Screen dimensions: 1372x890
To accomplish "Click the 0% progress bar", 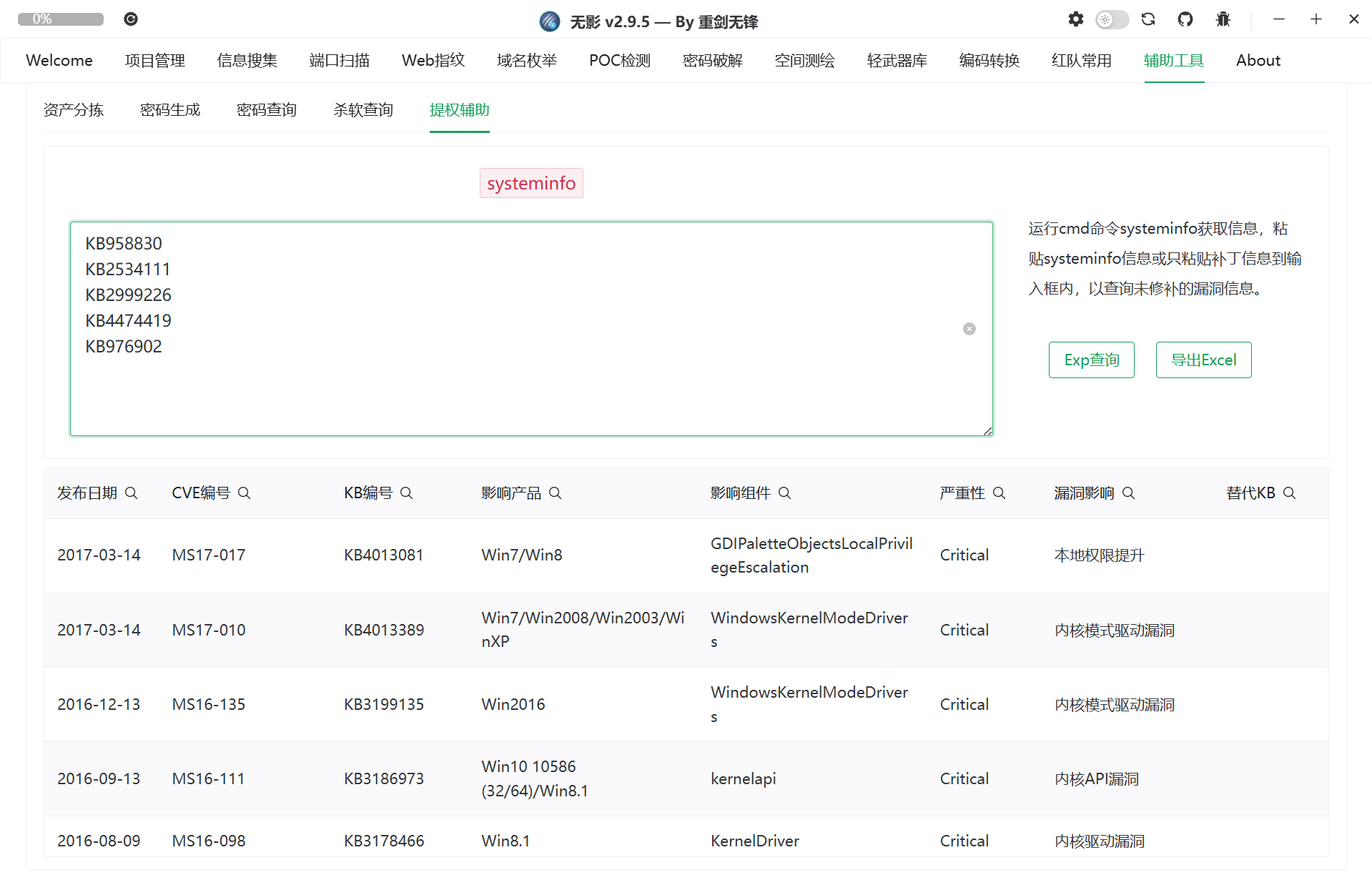I will [61, 19].
